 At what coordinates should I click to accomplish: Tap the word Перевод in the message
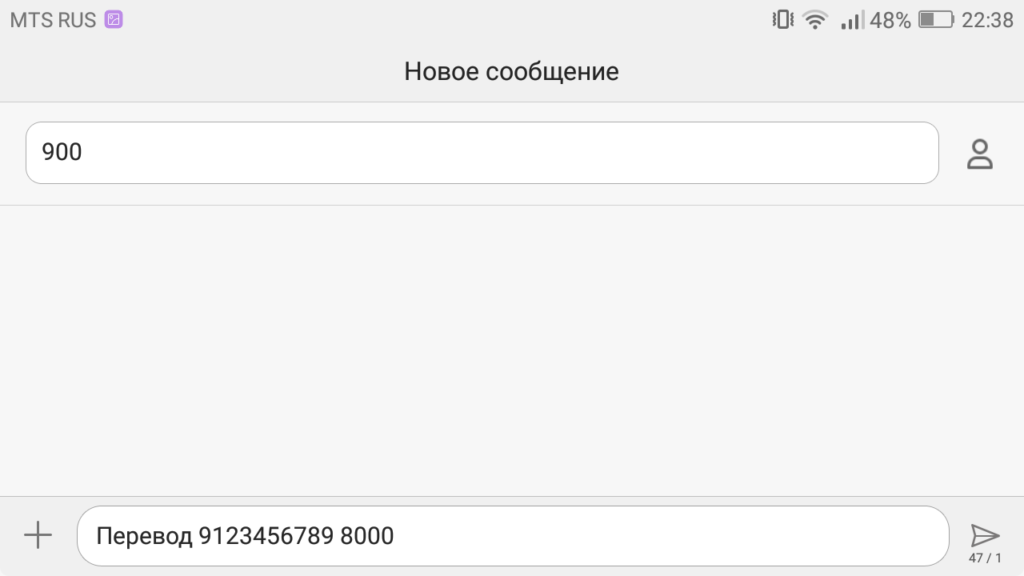tap(143, 536)
